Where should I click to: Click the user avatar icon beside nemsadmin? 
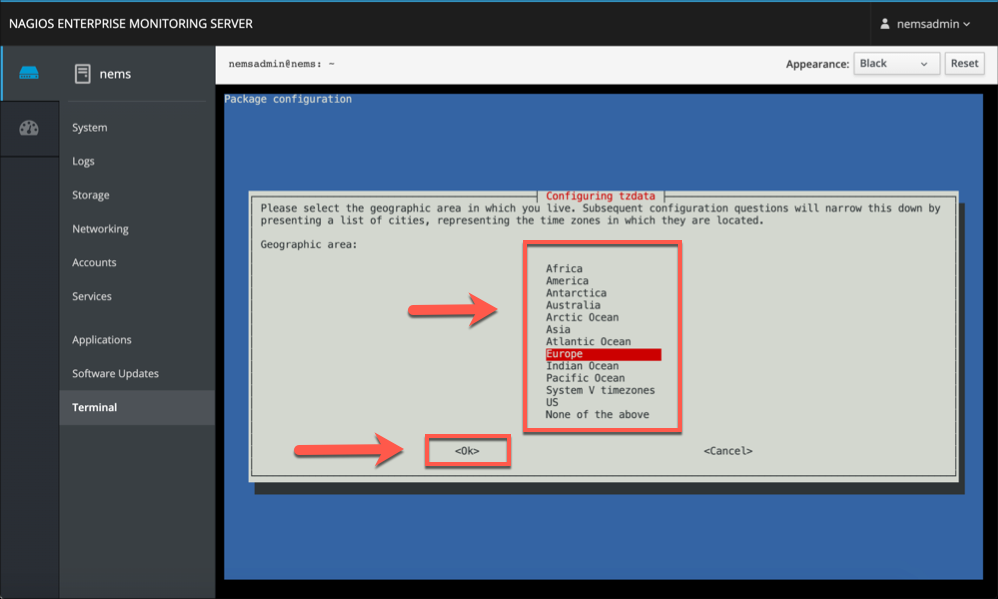(x=884, y=23)
